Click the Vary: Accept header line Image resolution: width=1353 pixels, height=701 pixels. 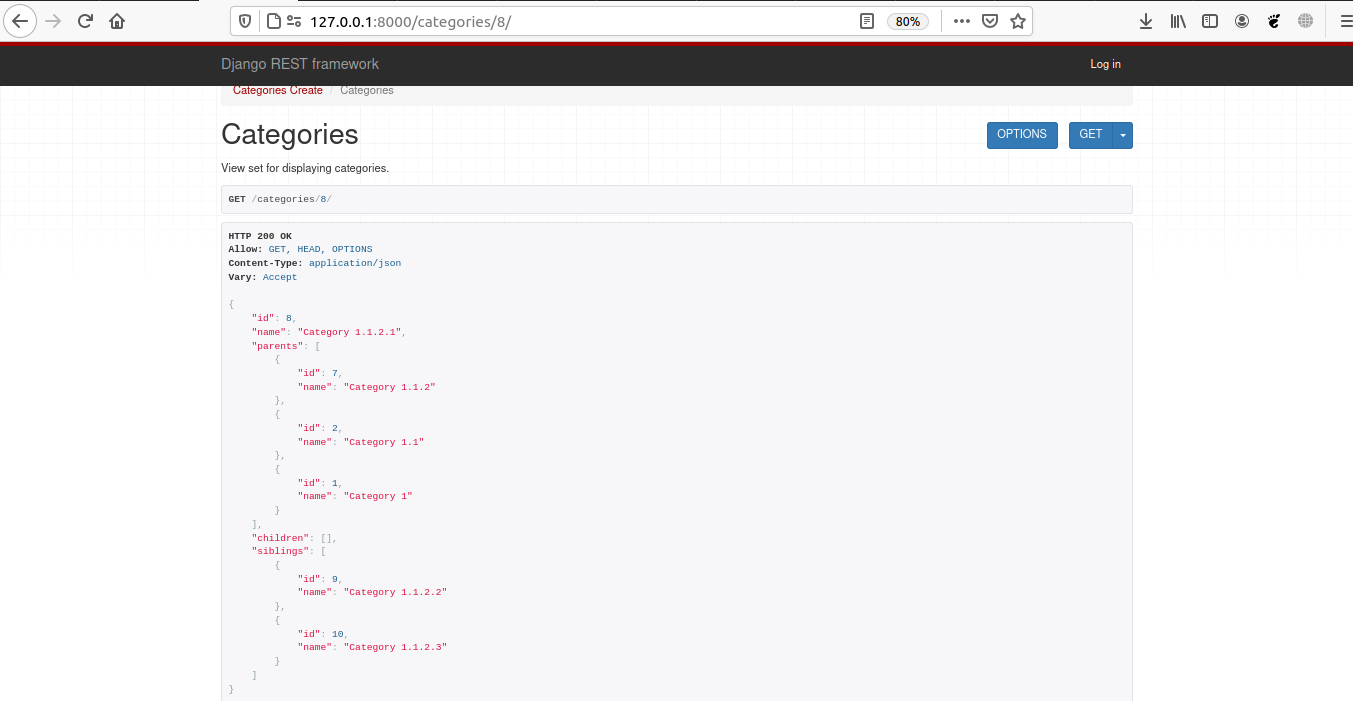coord(262,277)
